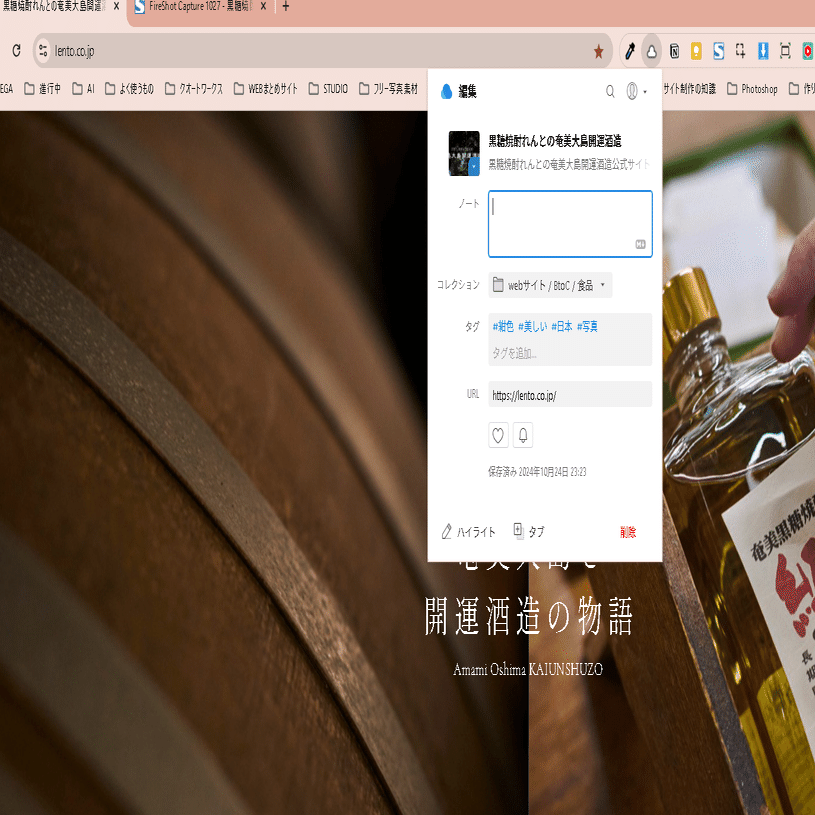Click the markdown icon in note field
Viewport: 815px width, 815px height.
640,244
